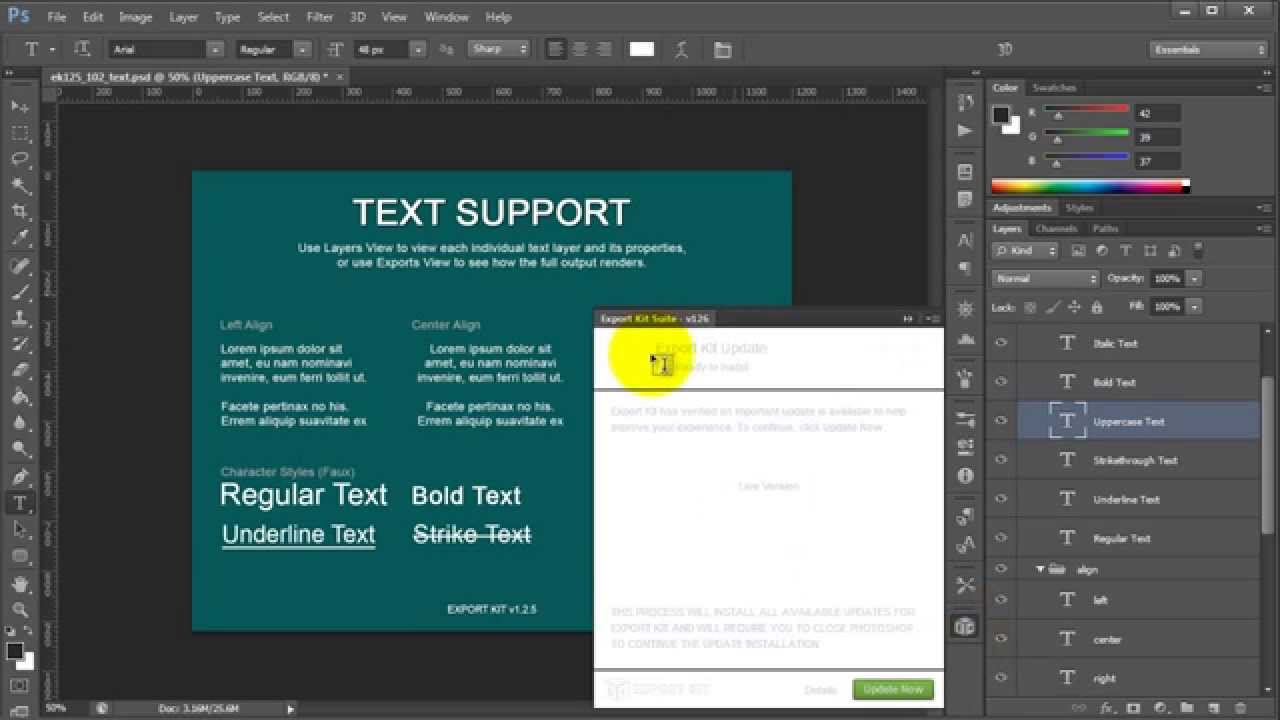
Task: Click the text color swatch in options bar
Action: tap(641, 49)
